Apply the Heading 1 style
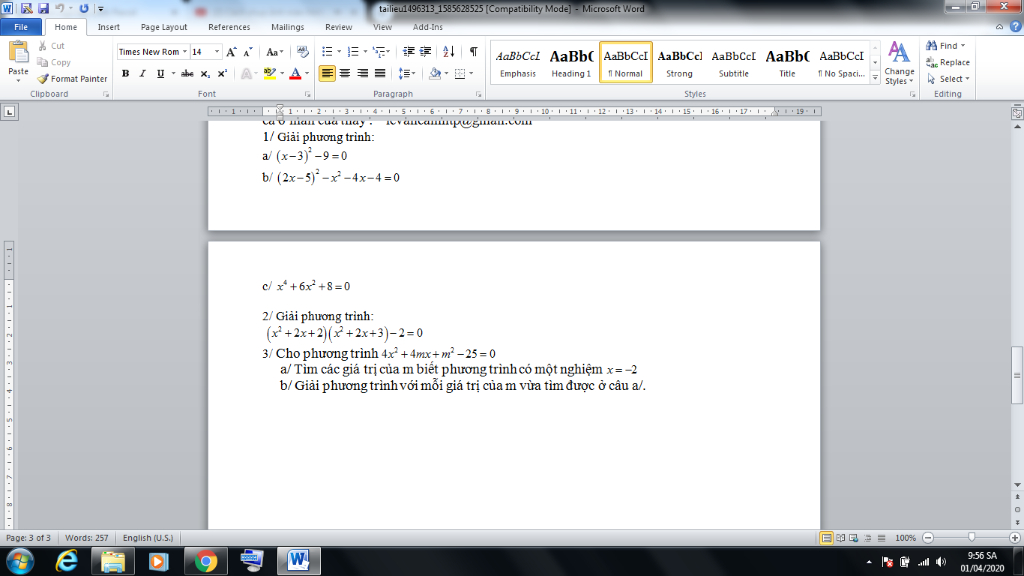Viewport: 1024px width, 576px height. (571, 63)
